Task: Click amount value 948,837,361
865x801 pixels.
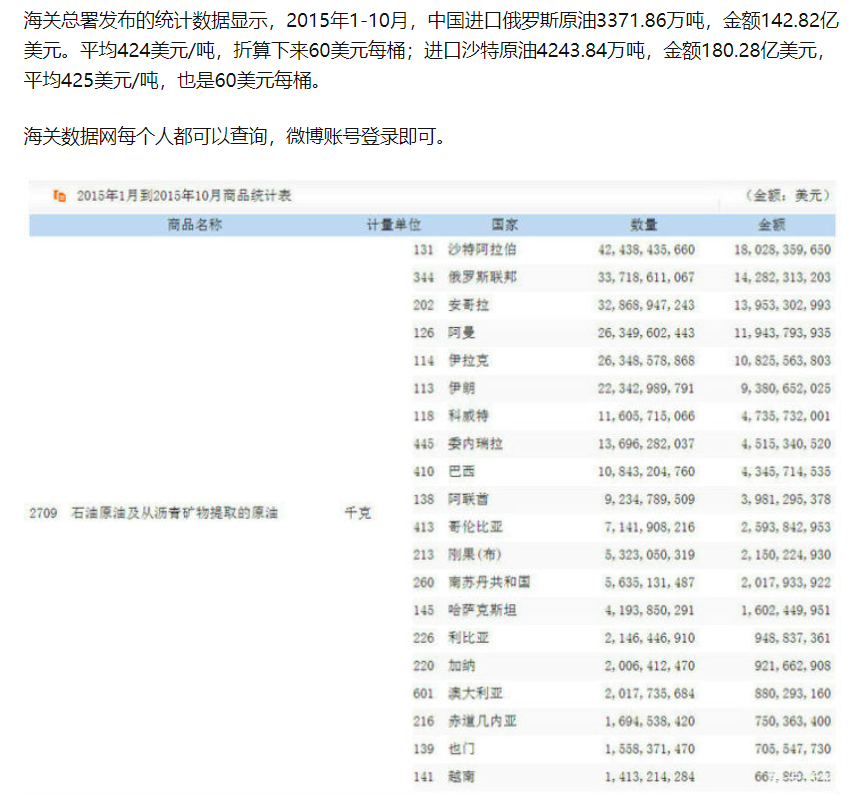Action: click(793, 638)
